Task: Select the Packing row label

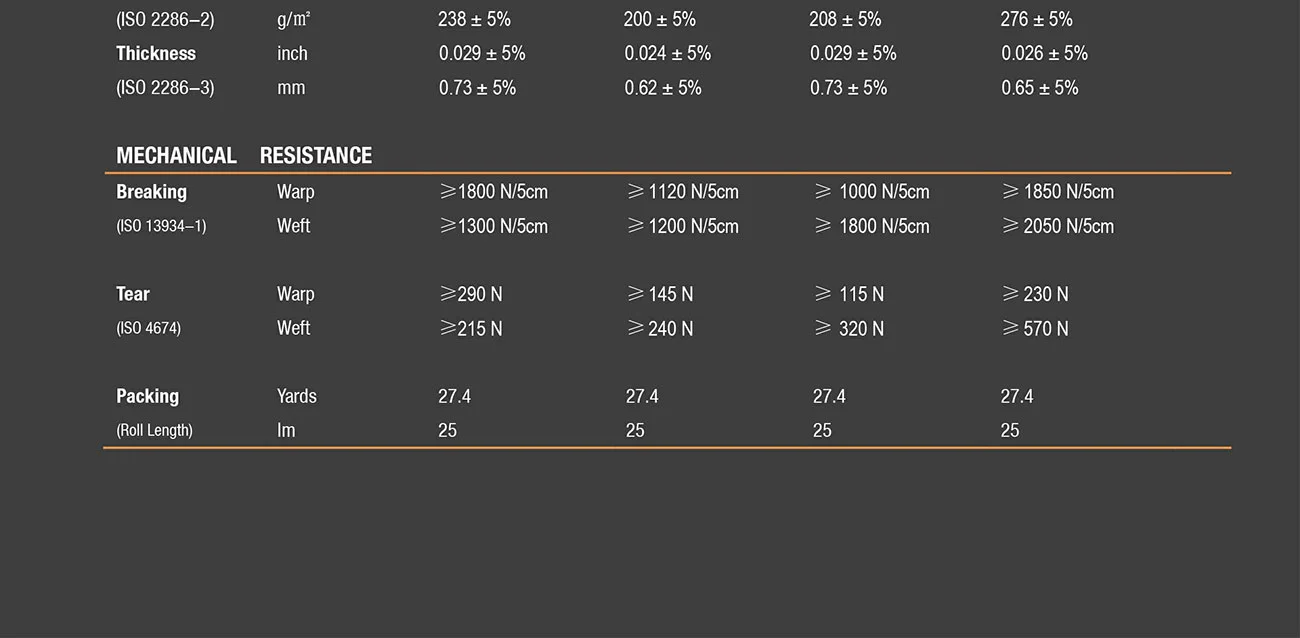Action: 147,396
